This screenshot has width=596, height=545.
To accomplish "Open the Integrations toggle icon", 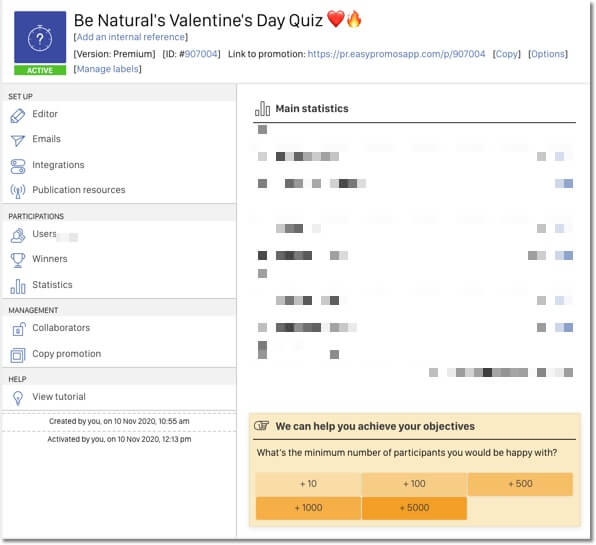I will pos(17,166).
